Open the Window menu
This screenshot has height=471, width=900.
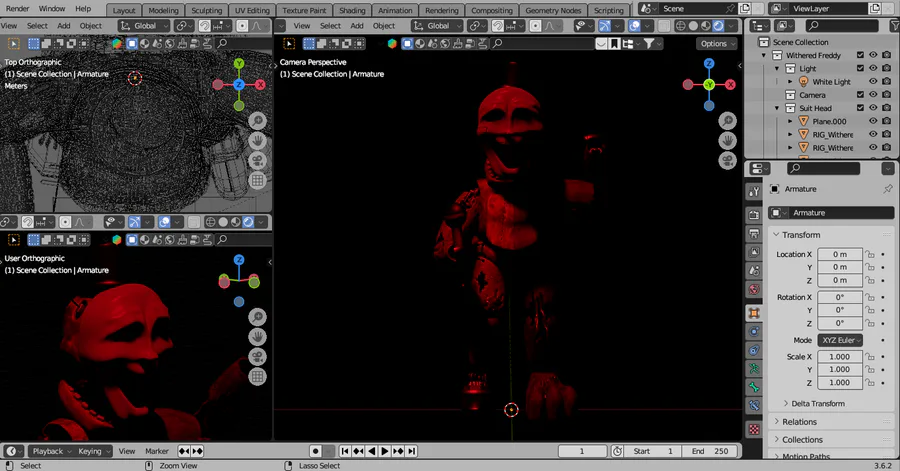click(52, 9)
